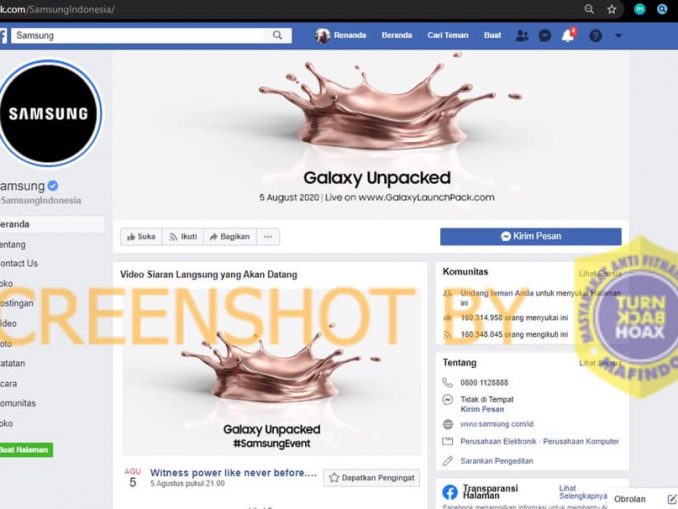Screen dimensions: 678x509
Task: Open the Galaxy Unpacked #SamsungEvent video thumbnail
Action: click(x=272, y=371)
